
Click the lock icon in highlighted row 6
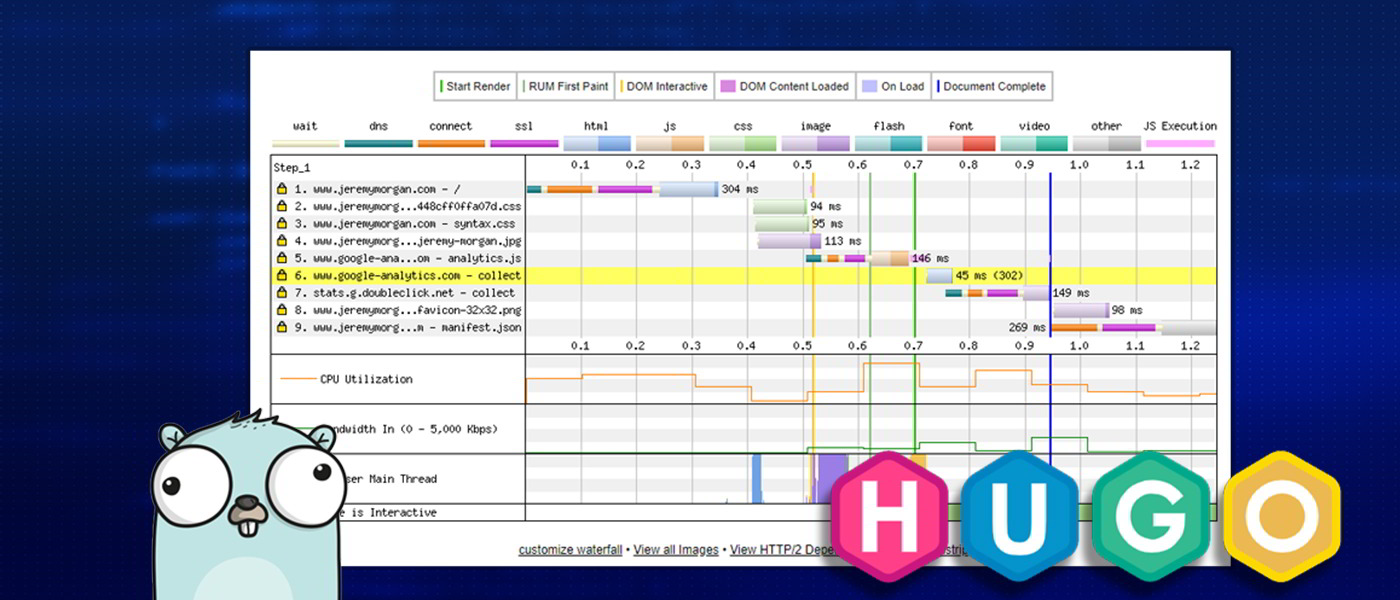point(282,276)
